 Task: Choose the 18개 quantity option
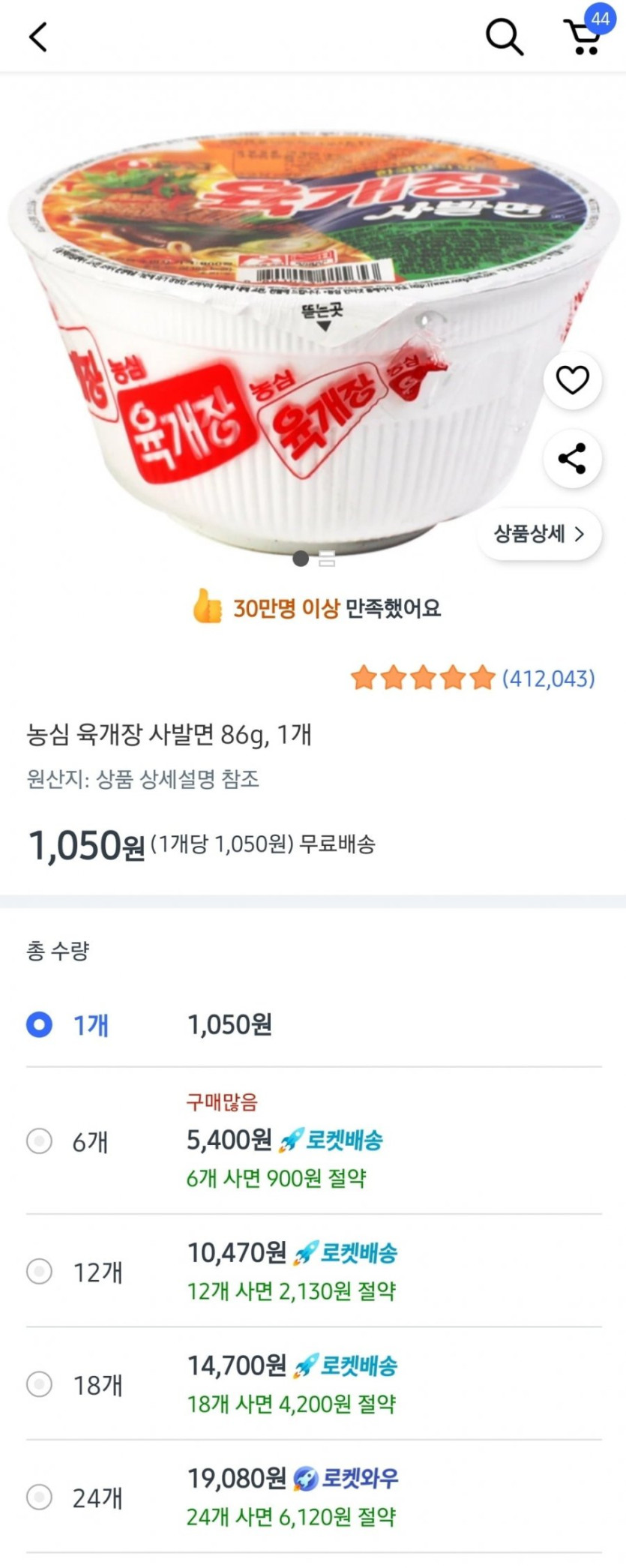(x=39, y=1384)
